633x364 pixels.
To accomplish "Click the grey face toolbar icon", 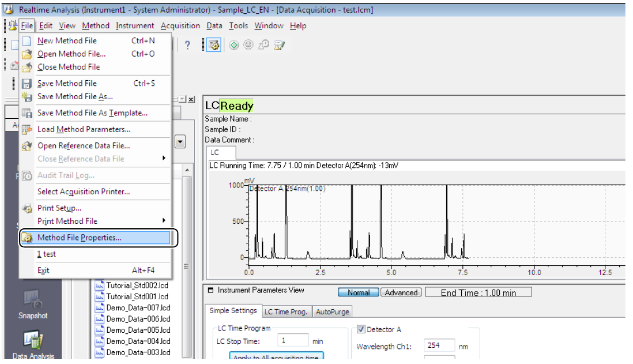I will coord(248,45).
